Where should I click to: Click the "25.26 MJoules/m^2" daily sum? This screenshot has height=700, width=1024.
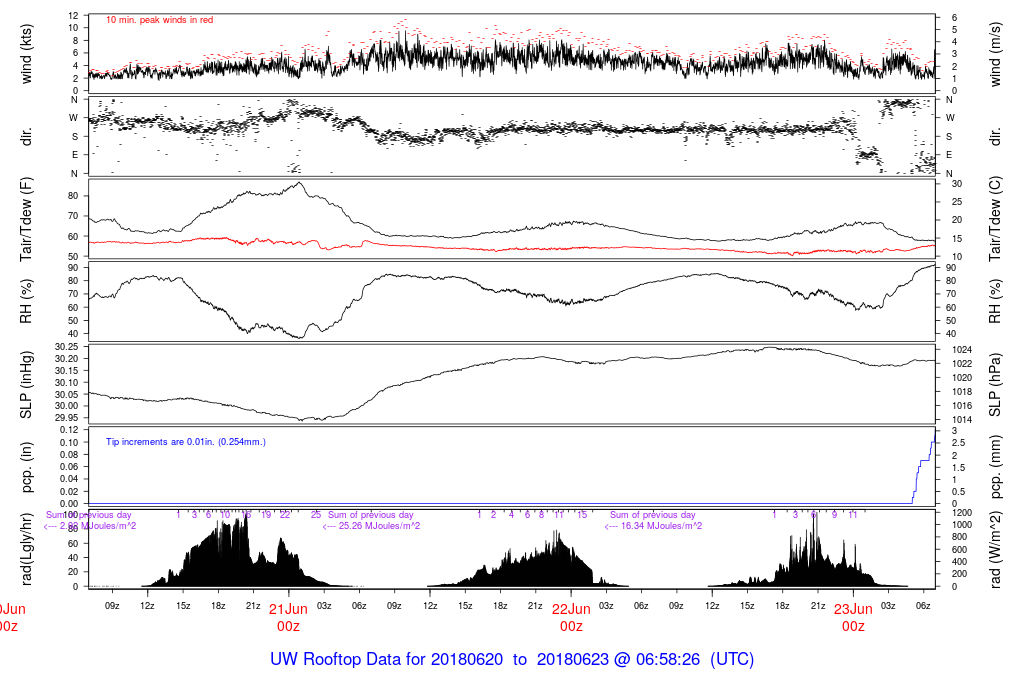pyautogui.click(x=381, y=526)
